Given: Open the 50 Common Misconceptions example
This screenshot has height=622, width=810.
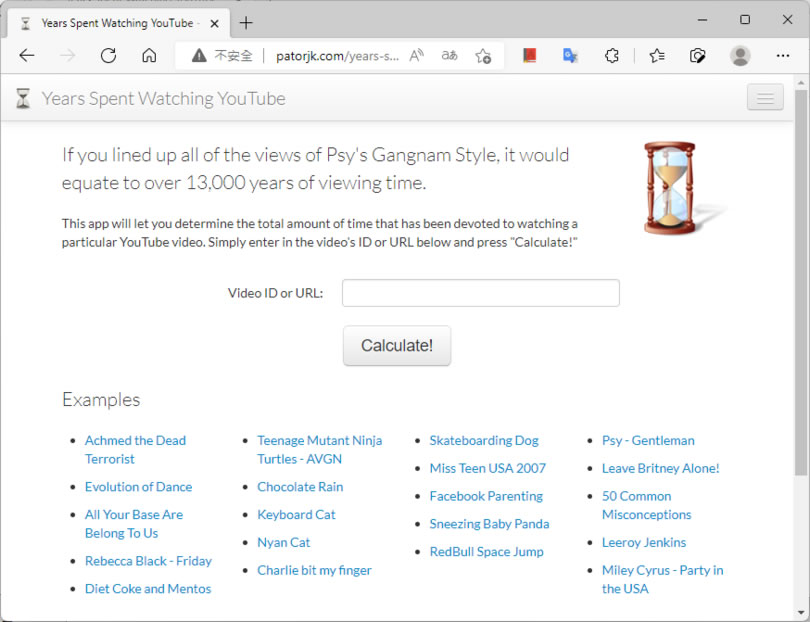Looking at the screenshot, I should tap(646, 505).
